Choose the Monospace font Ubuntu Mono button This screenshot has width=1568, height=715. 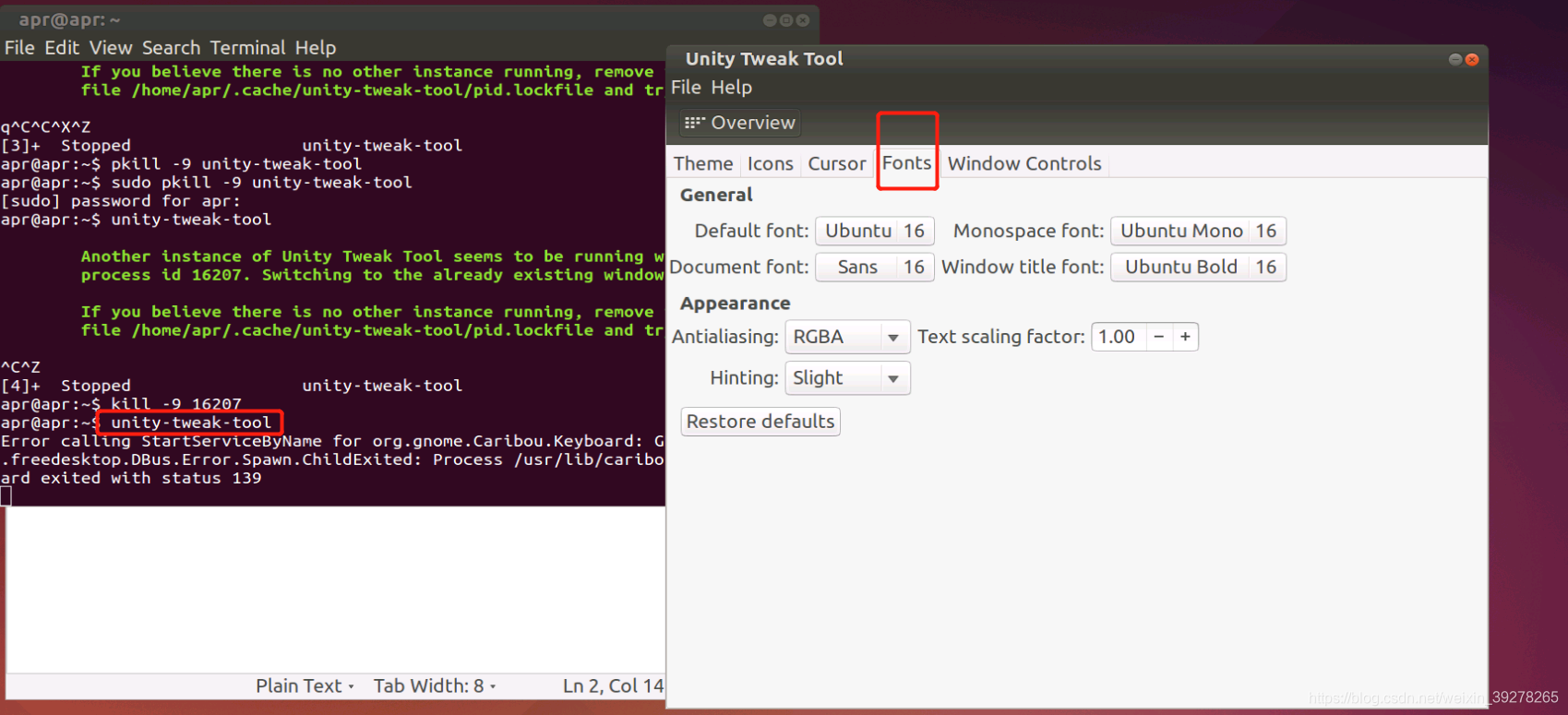point(1198,231)
